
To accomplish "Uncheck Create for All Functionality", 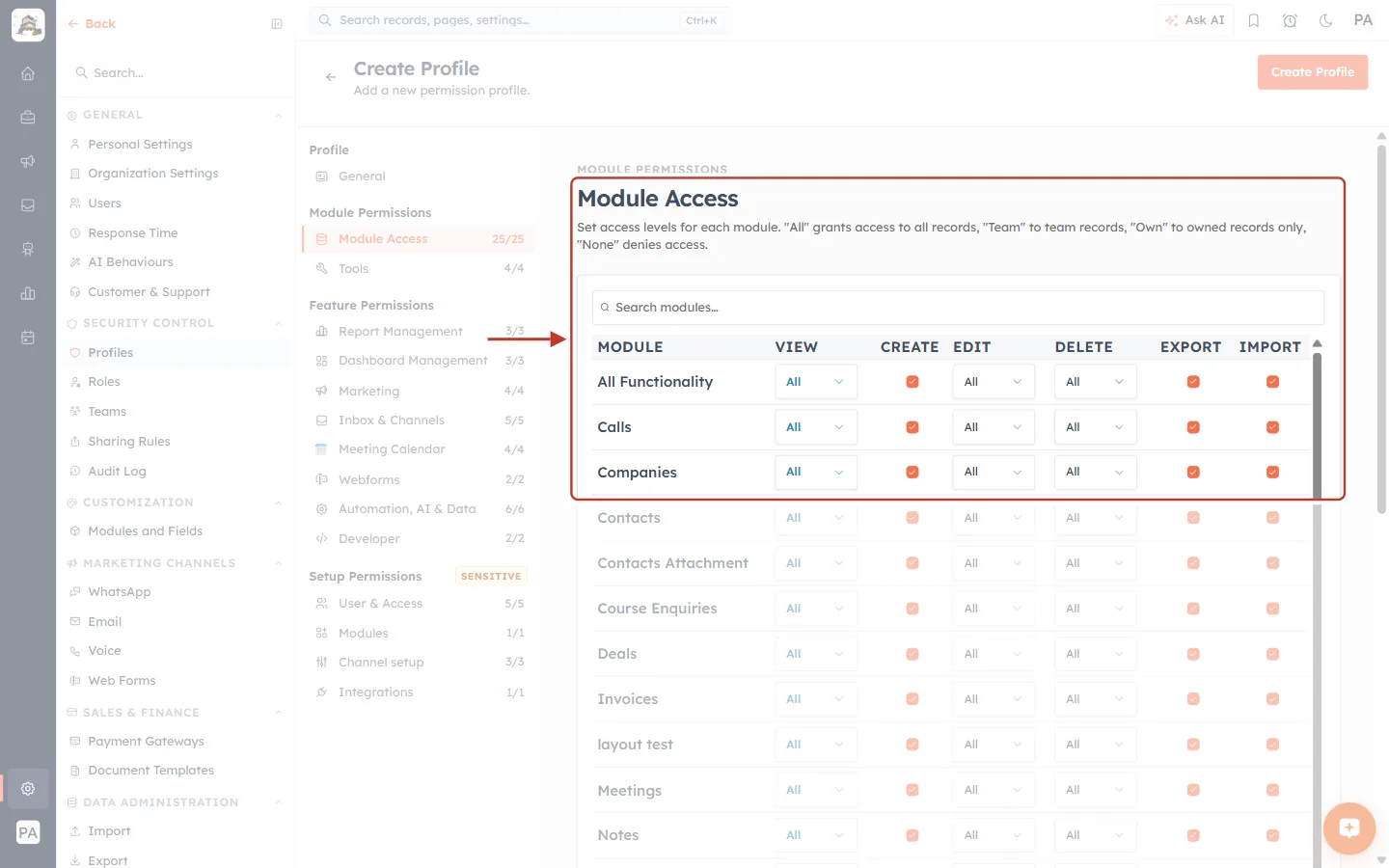I will point(912,382).
